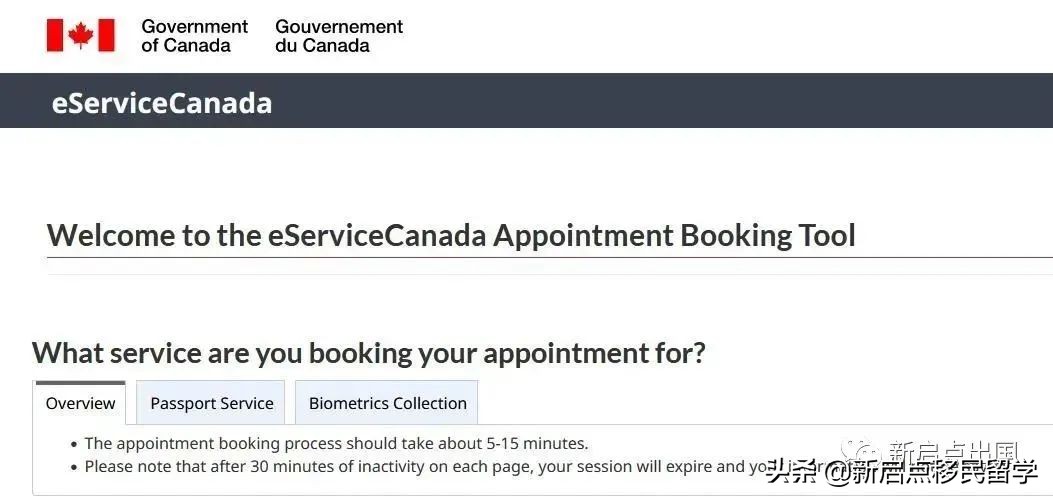This screenshot has width=1053, height=500.
Task: Switch to the Passport Service tab
Action: pos(211,403)
